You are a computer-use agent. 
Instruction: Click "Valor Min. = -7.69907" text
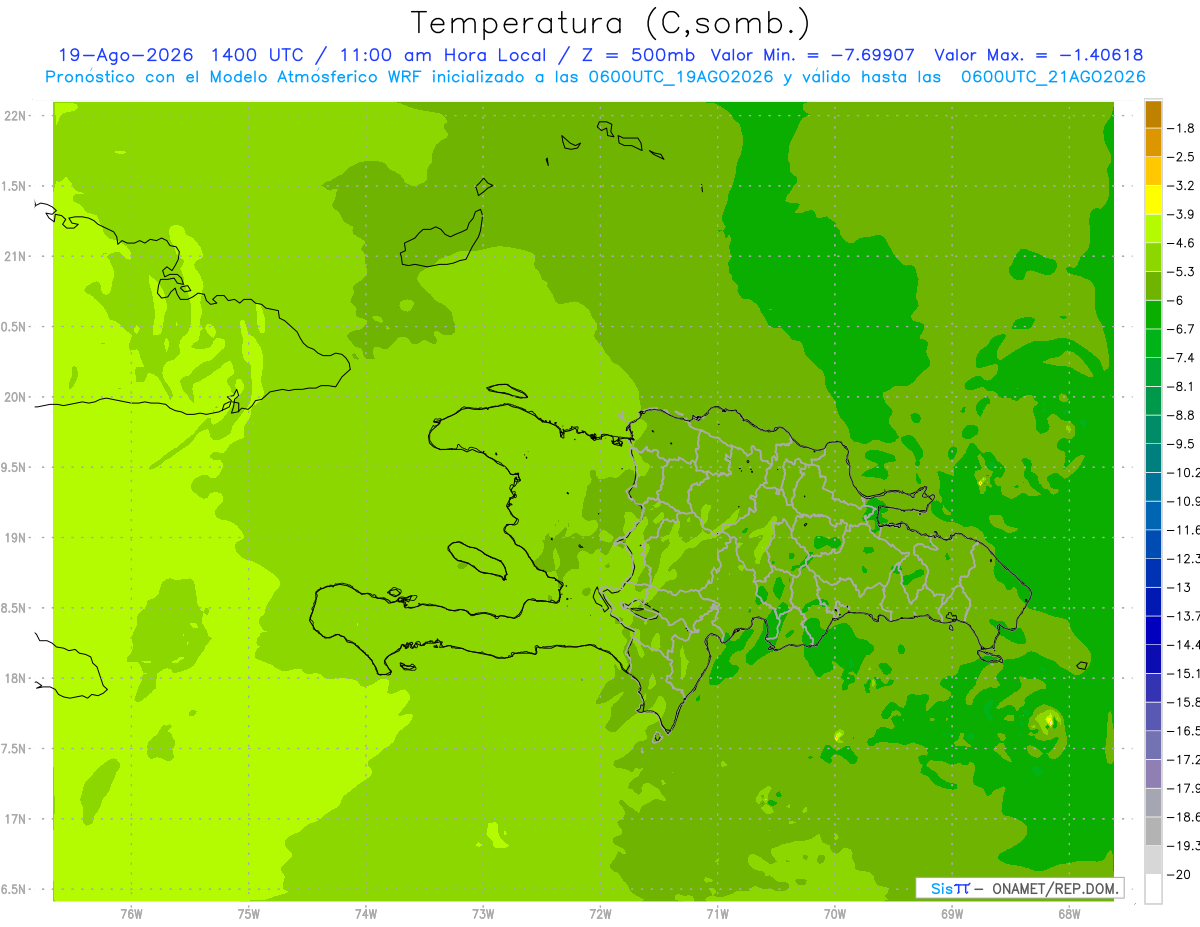(x=815, y=55)
